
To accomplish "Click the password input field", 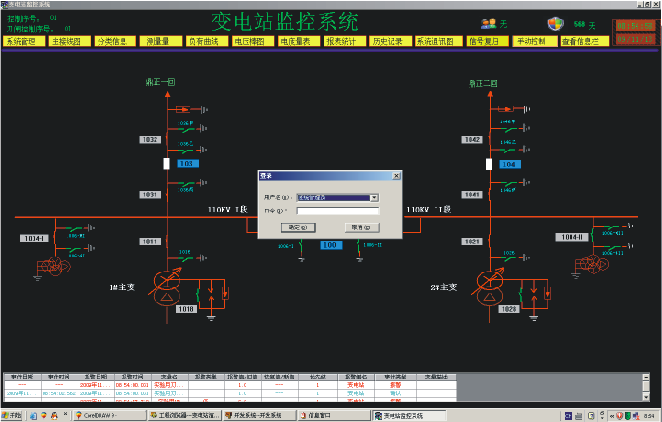I will 337,211.
